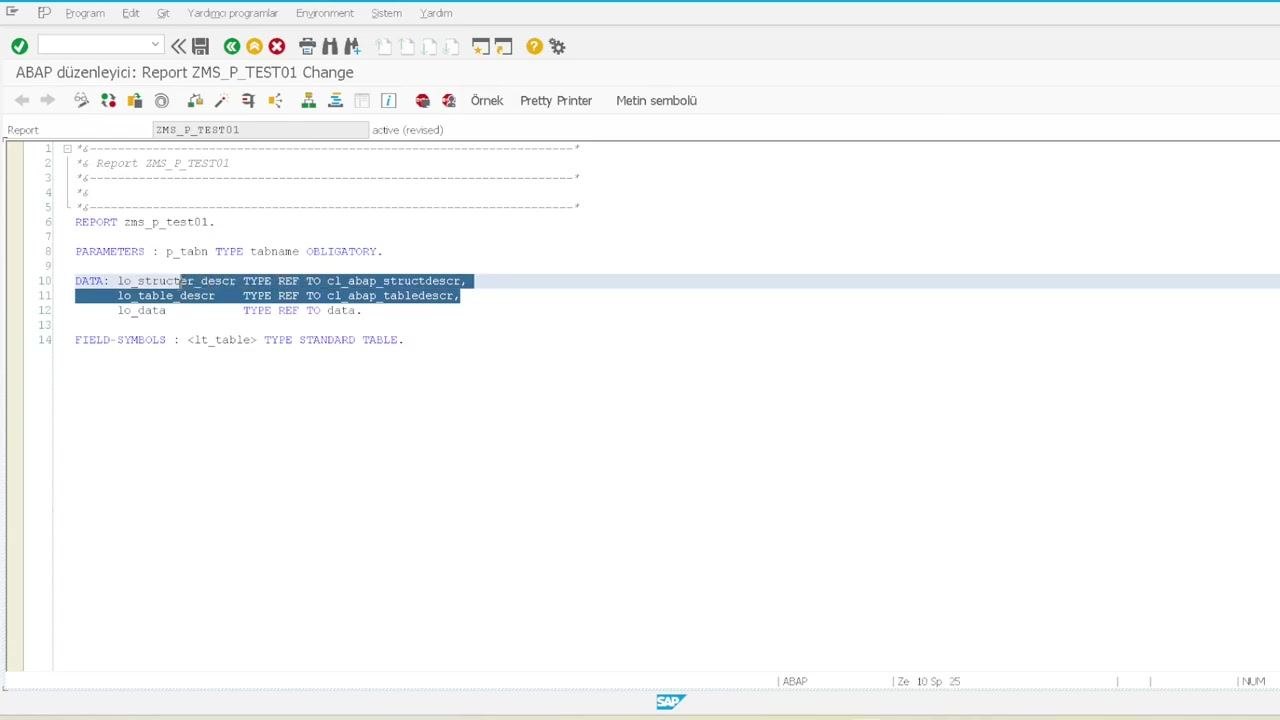Click the red Cancel icon
Screen dimensions: 1280x720
click(277, 46)
